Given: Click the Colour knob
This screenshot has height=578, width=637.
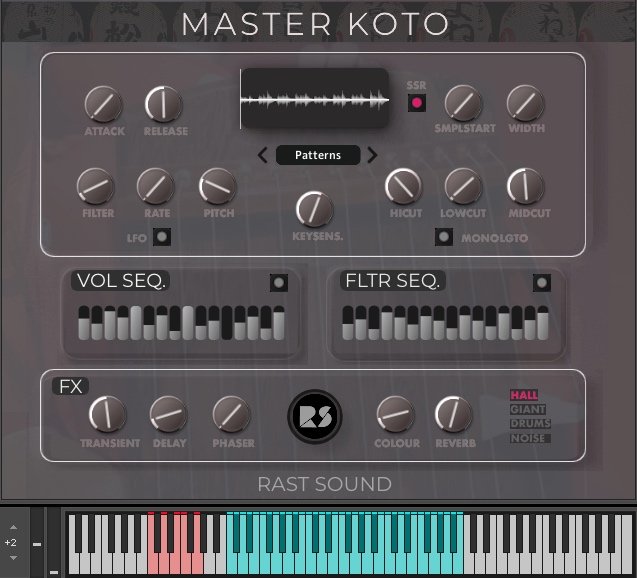Looking at the screenshot, I should [396, 415].
